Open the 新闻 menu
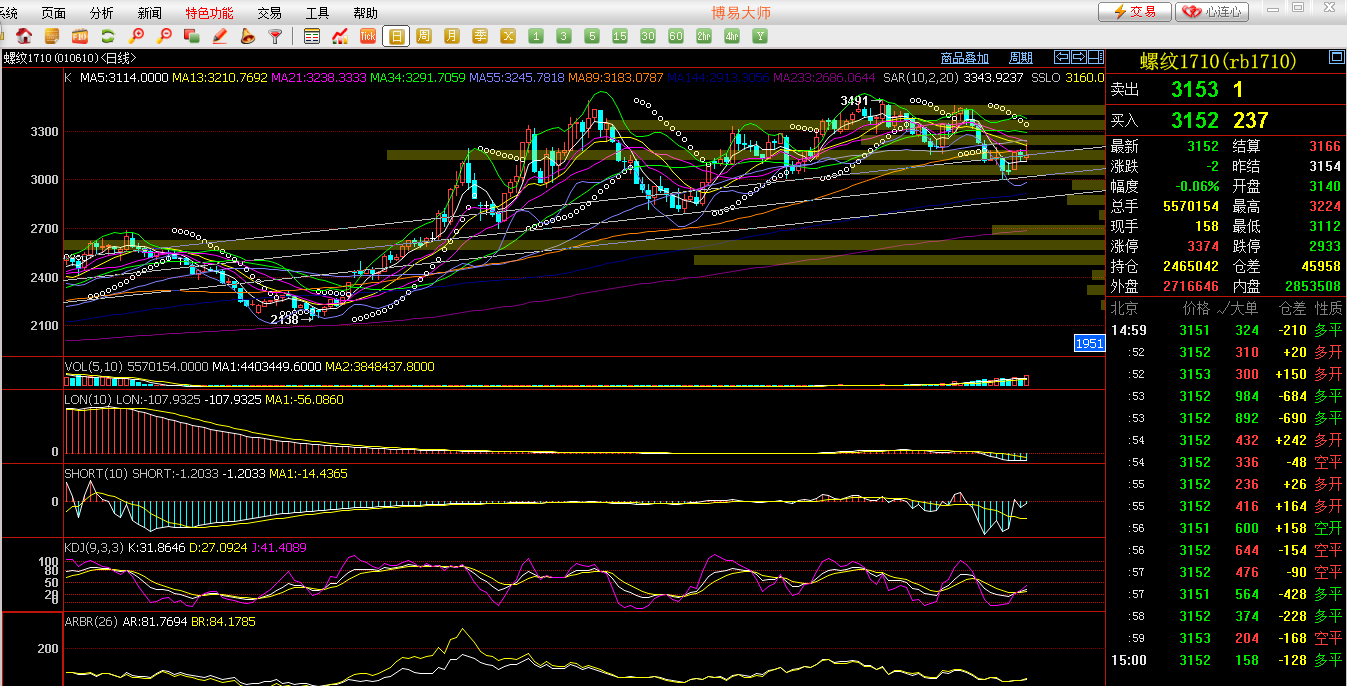This screenshot has width=1347, height=686. tap(149, 13)
